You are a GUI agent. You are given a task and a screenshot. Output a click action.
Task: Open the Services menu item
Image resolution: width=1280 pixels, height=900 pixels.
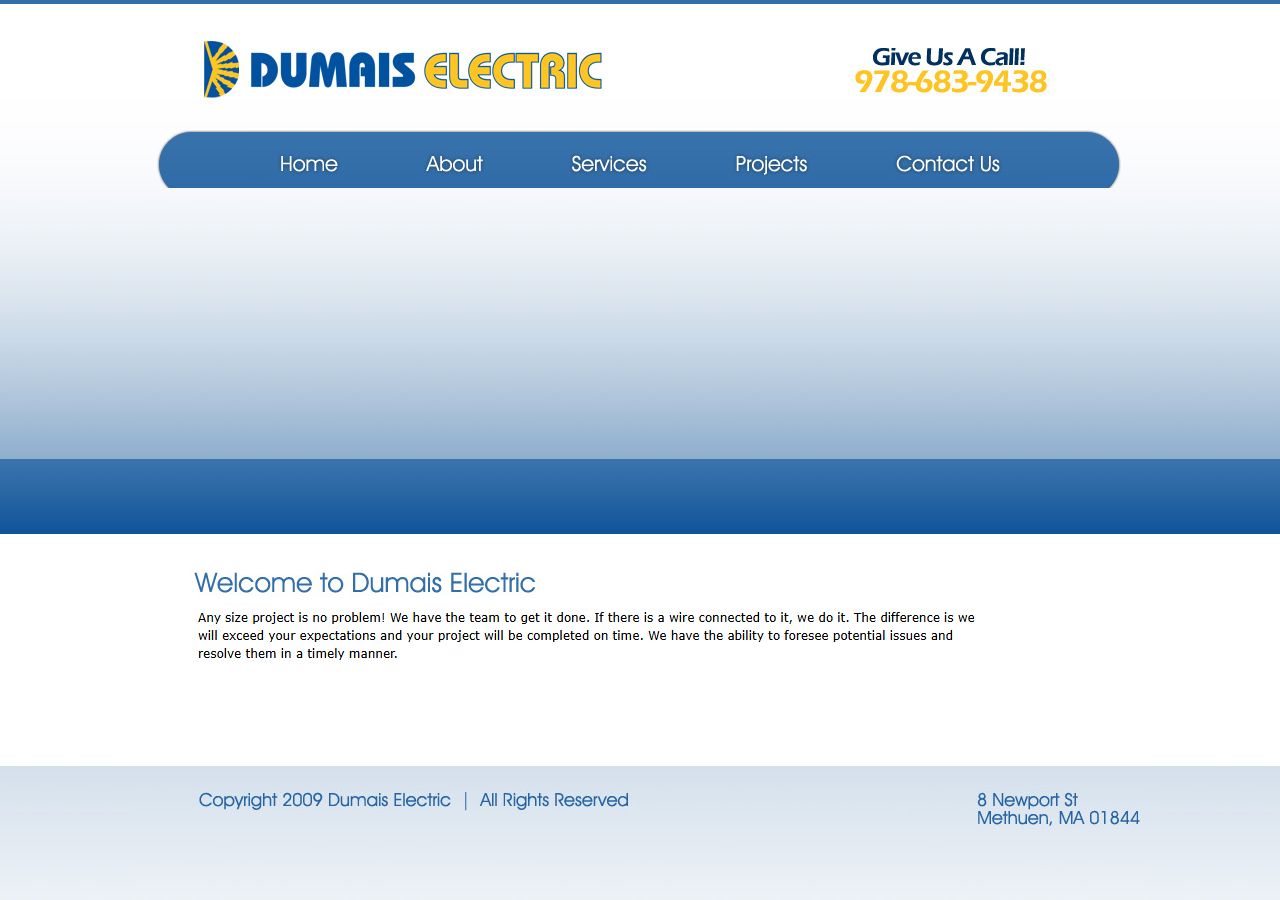[x=609, y=164]
